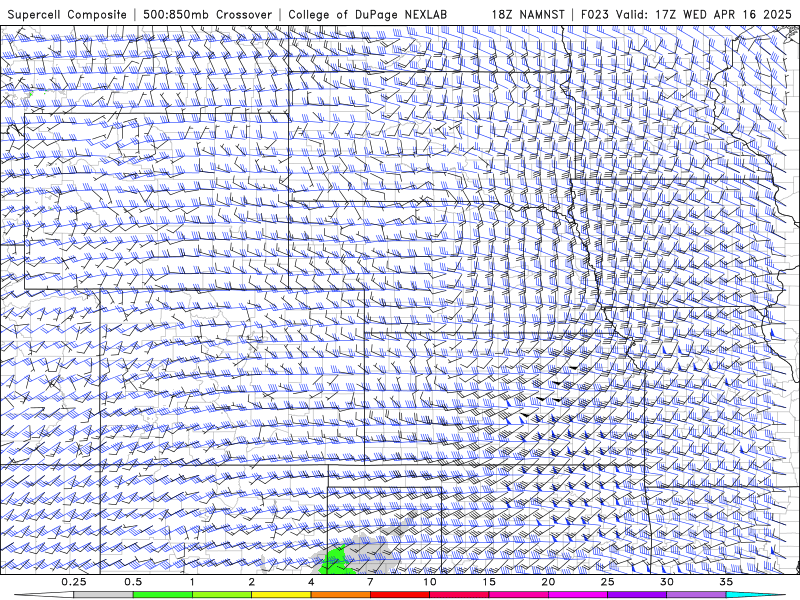
Task: Click the lime green color scale segment
Action: [221, 595]
